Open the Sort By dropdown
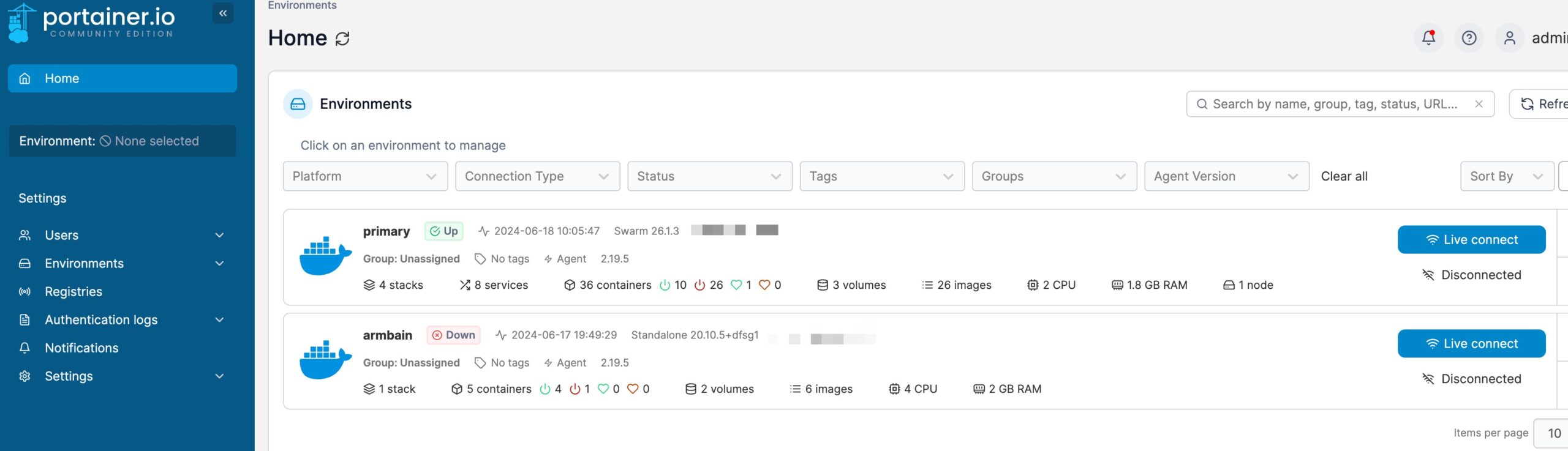 coord(1507,176)
